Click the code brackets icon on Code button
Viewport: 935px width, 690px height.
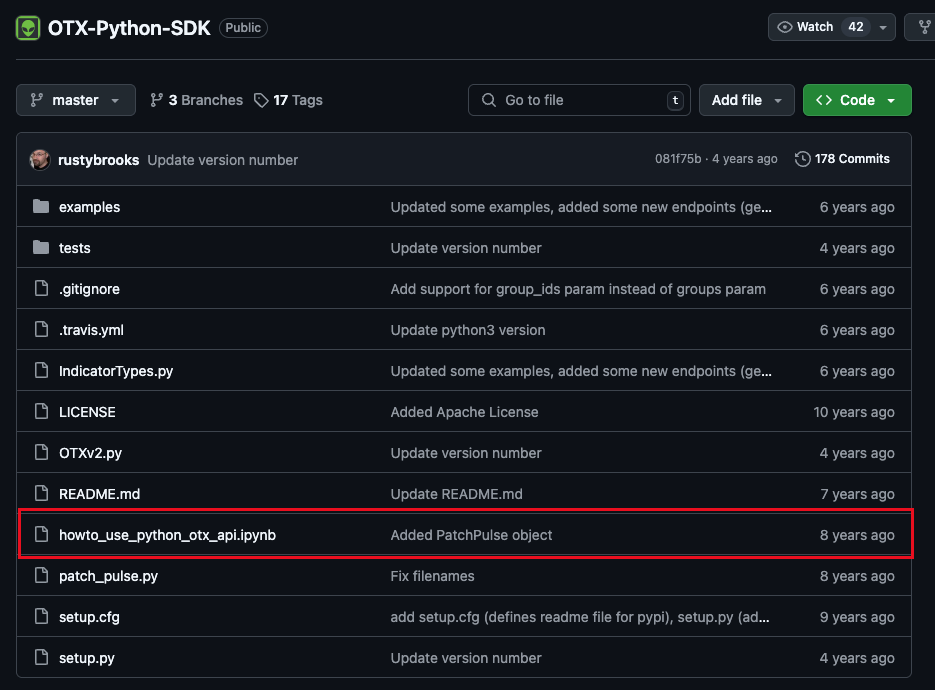coord(824,100)
